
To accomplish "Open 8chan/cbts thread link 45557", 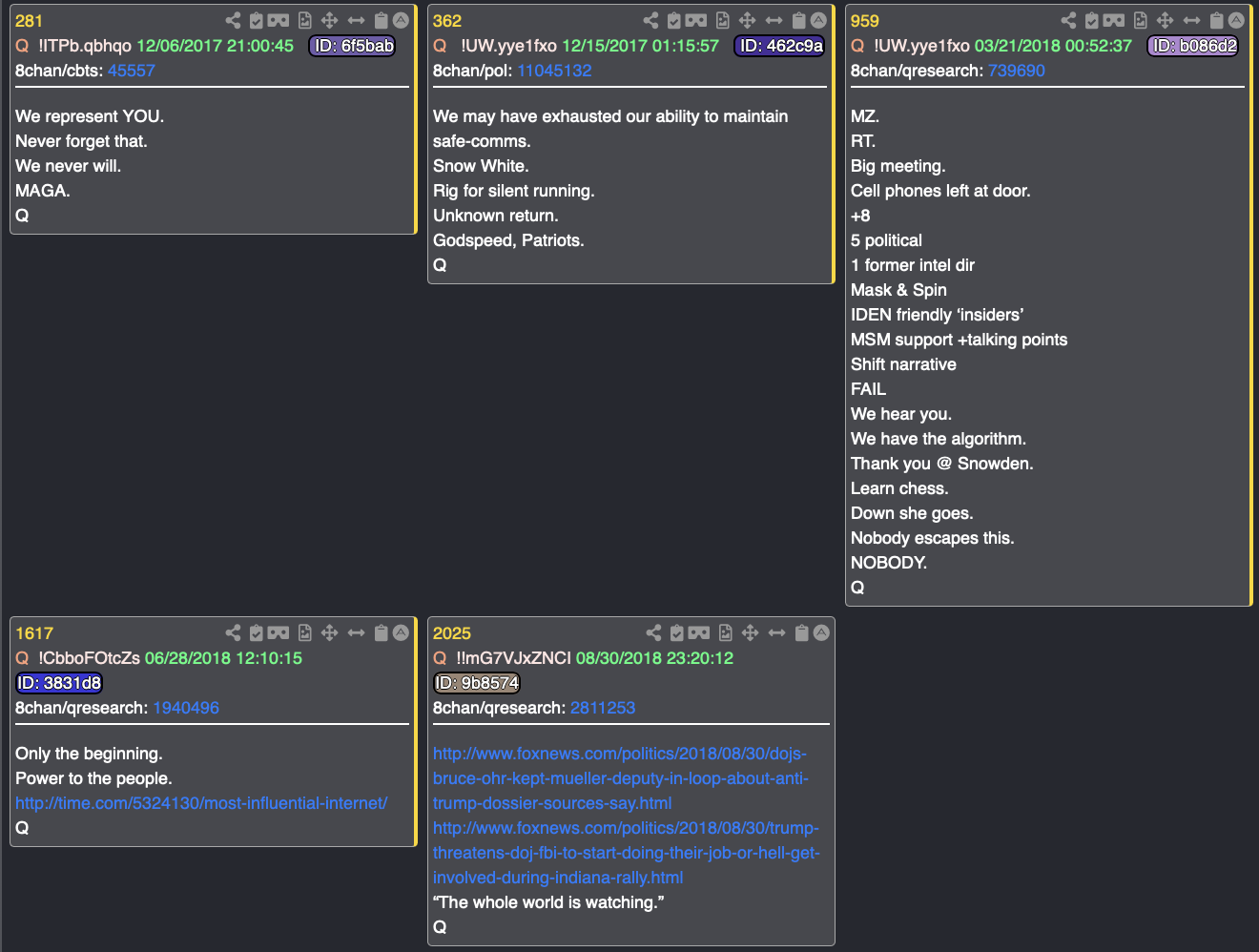I will pos(132,71).
